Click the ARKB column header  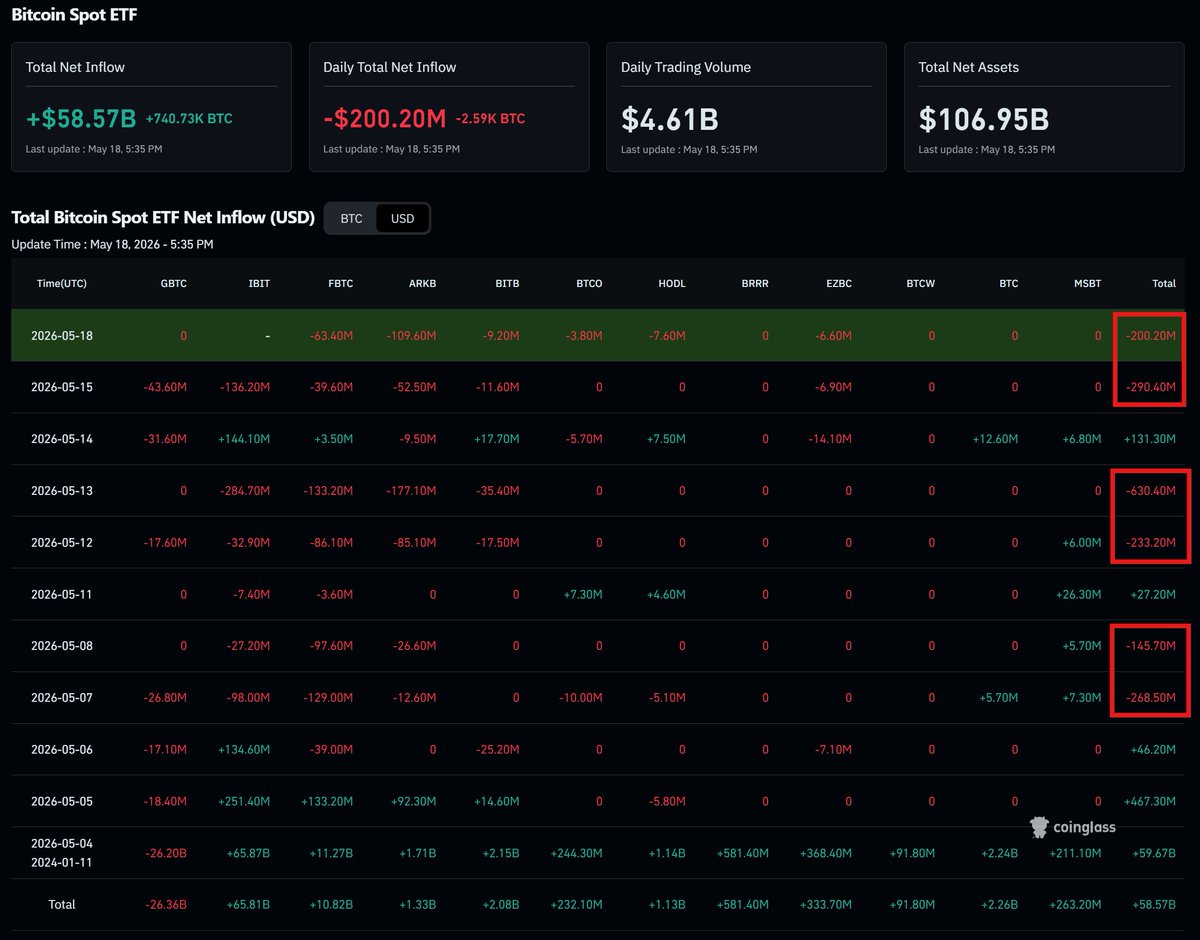tap(422, 283)
